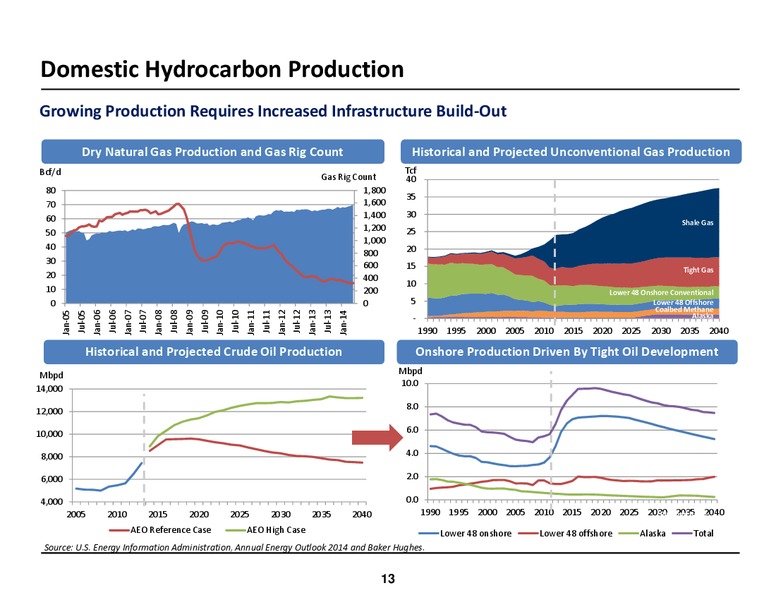Click the 'Shale Gas' area label

point(697,223)
